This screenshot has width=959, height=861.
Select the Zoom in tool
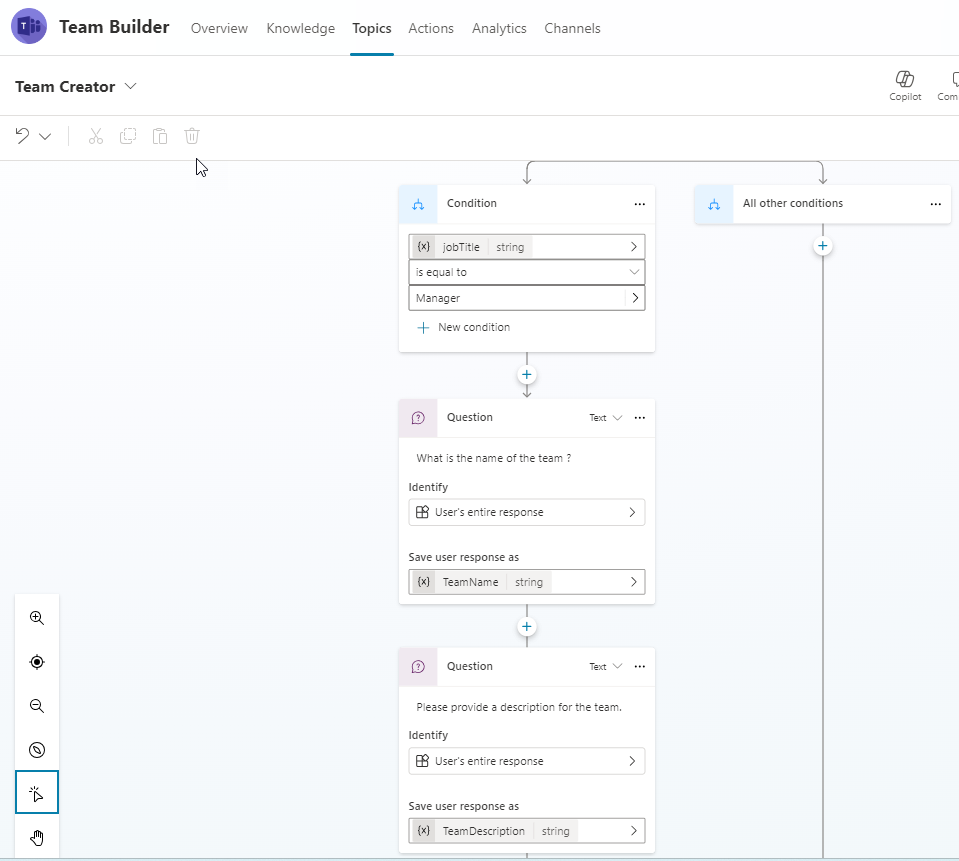click(x=36, y=617)
